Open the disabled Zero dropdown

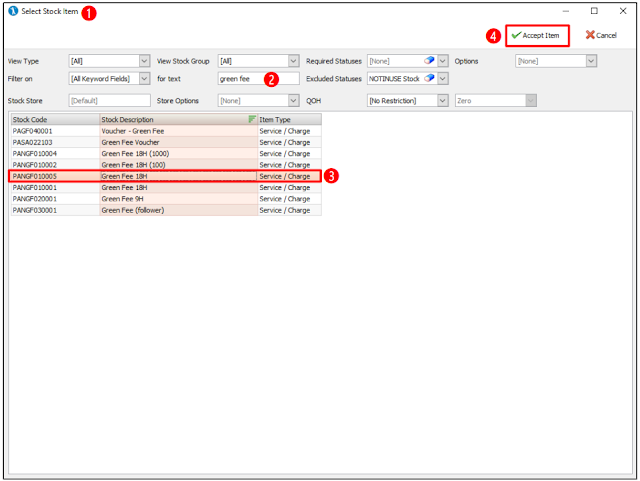click(531, 100)
